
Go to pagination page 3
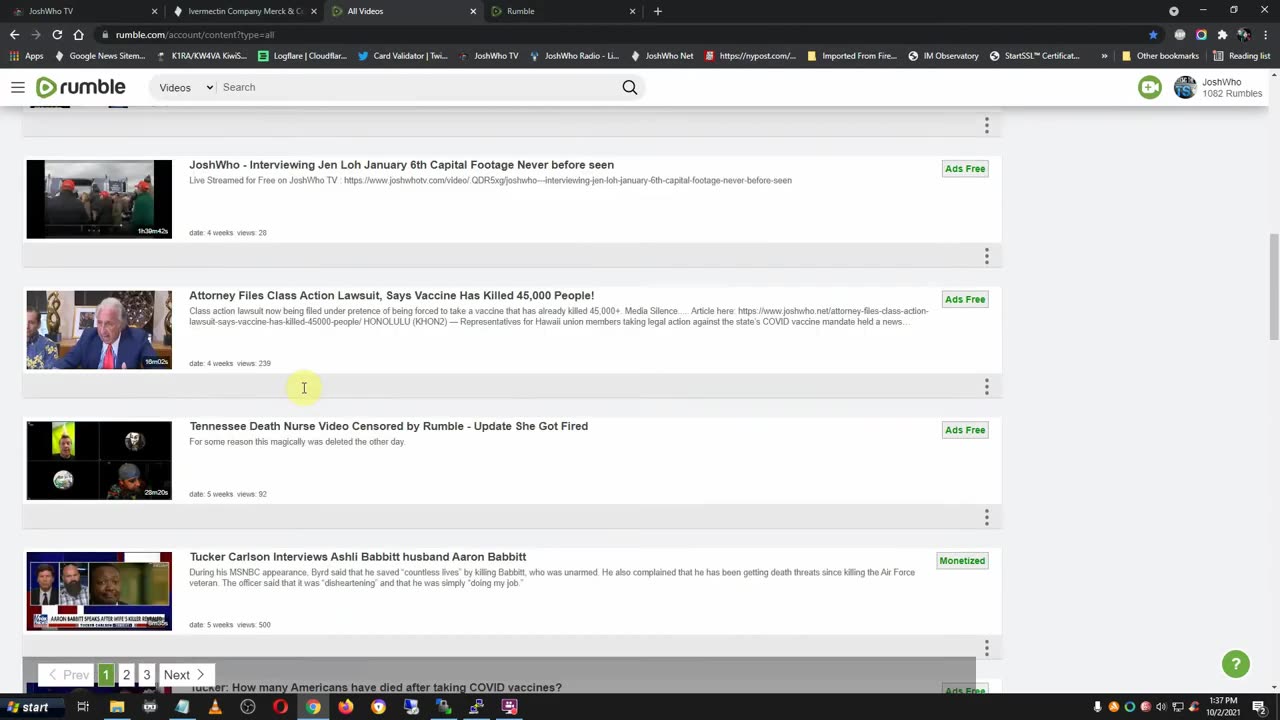point(146,675)
